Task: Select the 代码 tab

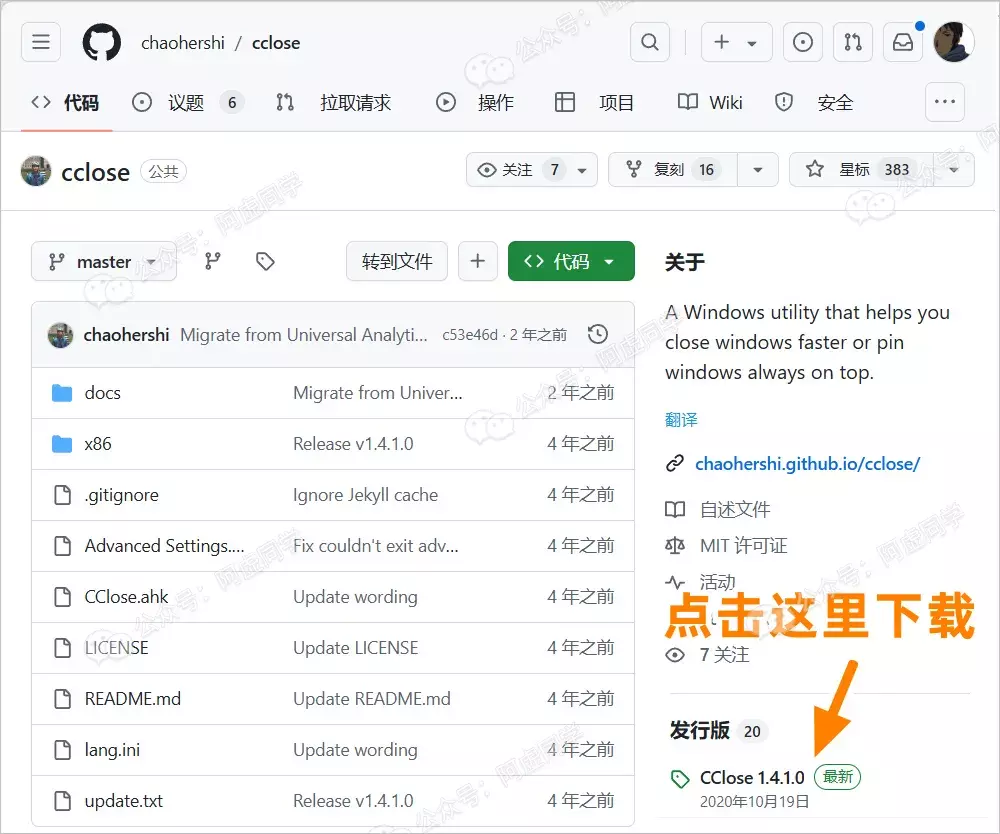Action: pyautogui.click(x=66, y=102)
